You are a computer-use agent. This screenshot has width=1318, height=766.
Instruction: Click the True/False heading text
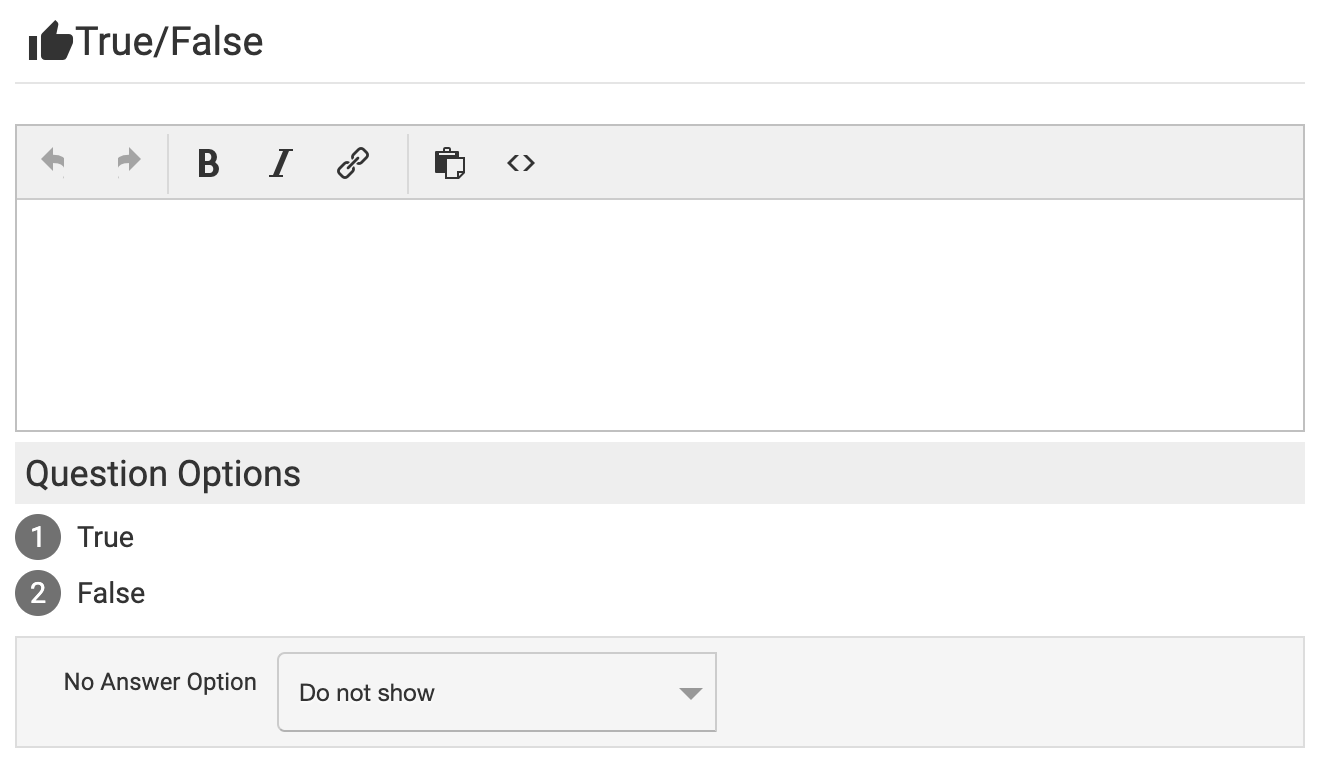170,42
